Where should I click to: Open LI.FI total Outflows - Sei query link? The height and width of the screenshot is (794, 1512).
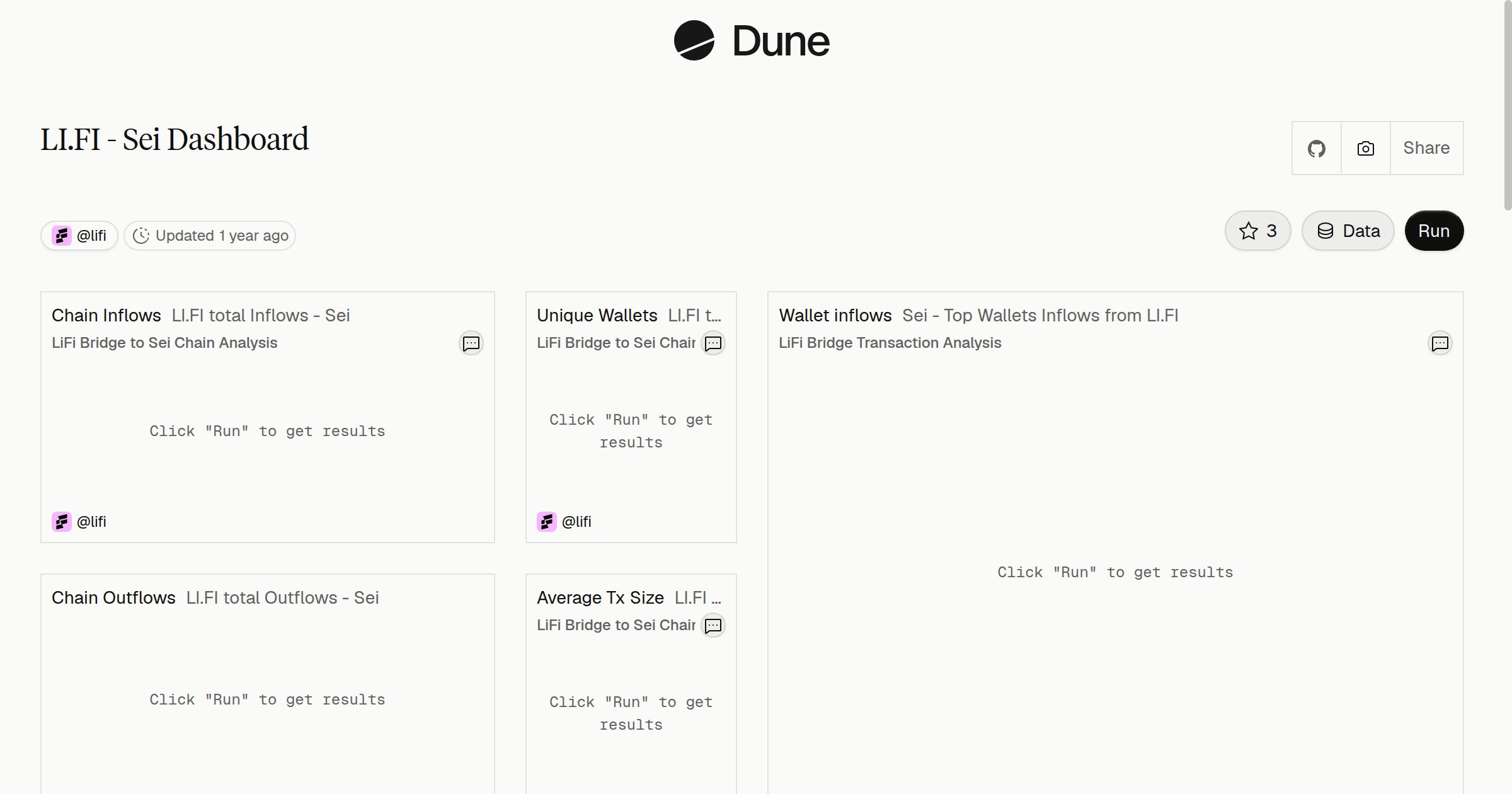point(282,597)
